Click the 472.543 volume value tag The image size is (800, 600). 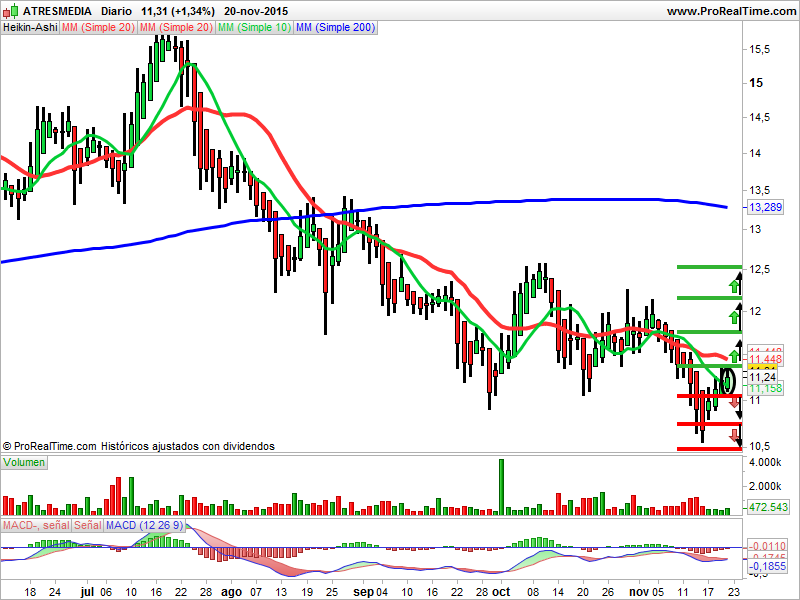[x=768, y=507]
